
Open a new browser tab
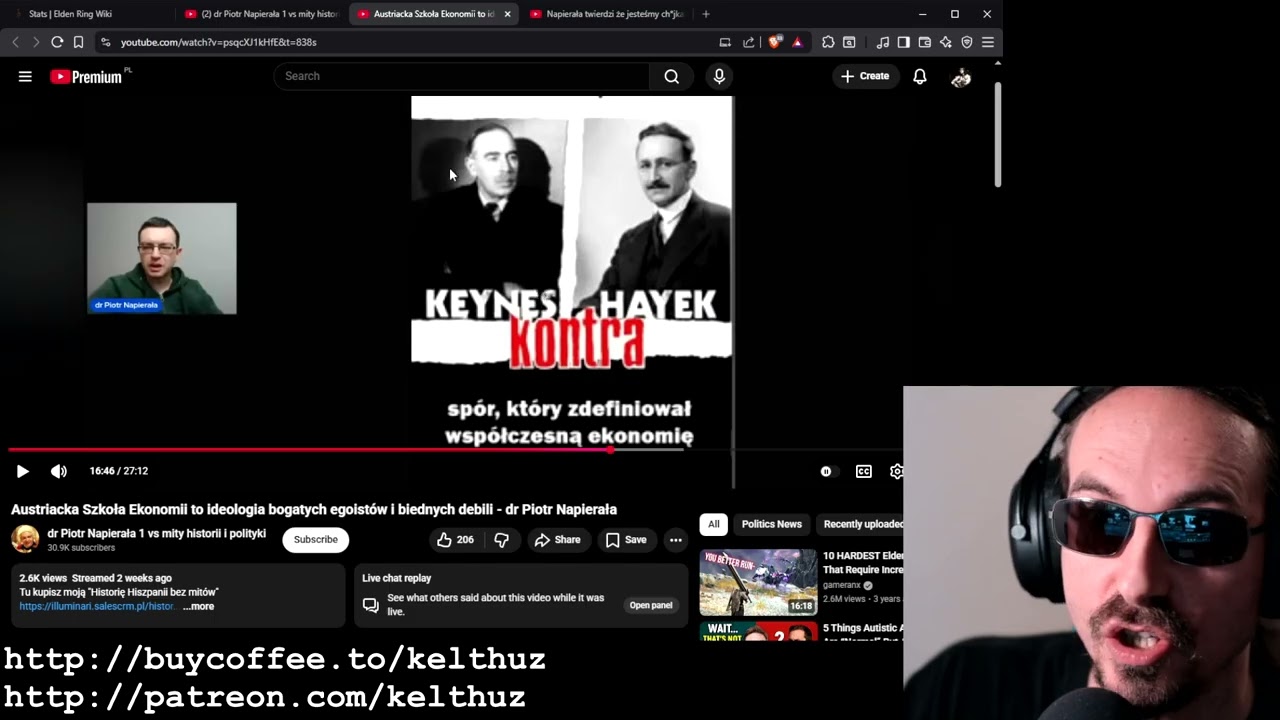coord(706,14)
